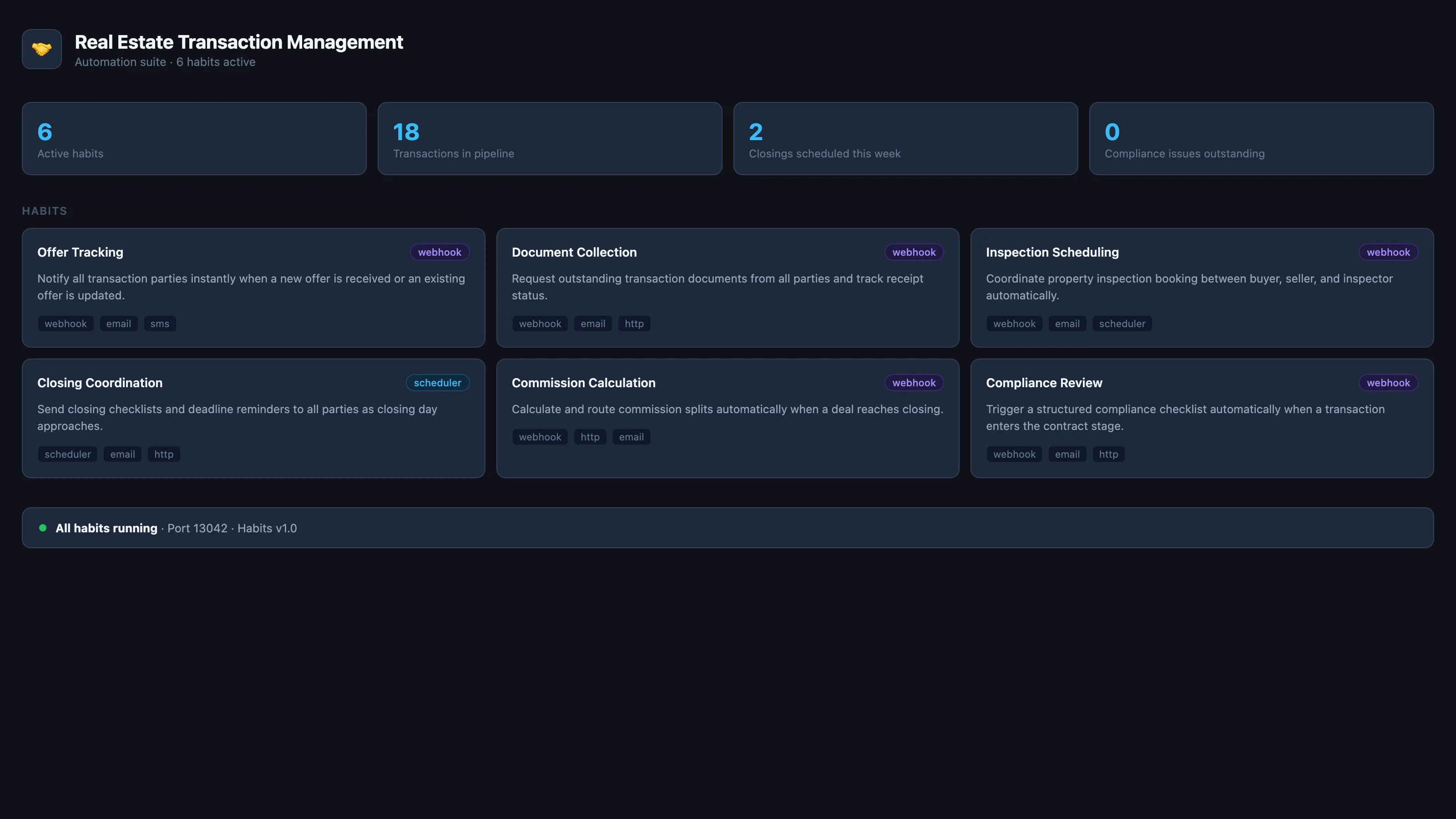1456x819 pixels.
Task: Open the Active habits stat card
Action: click(194, 138)
